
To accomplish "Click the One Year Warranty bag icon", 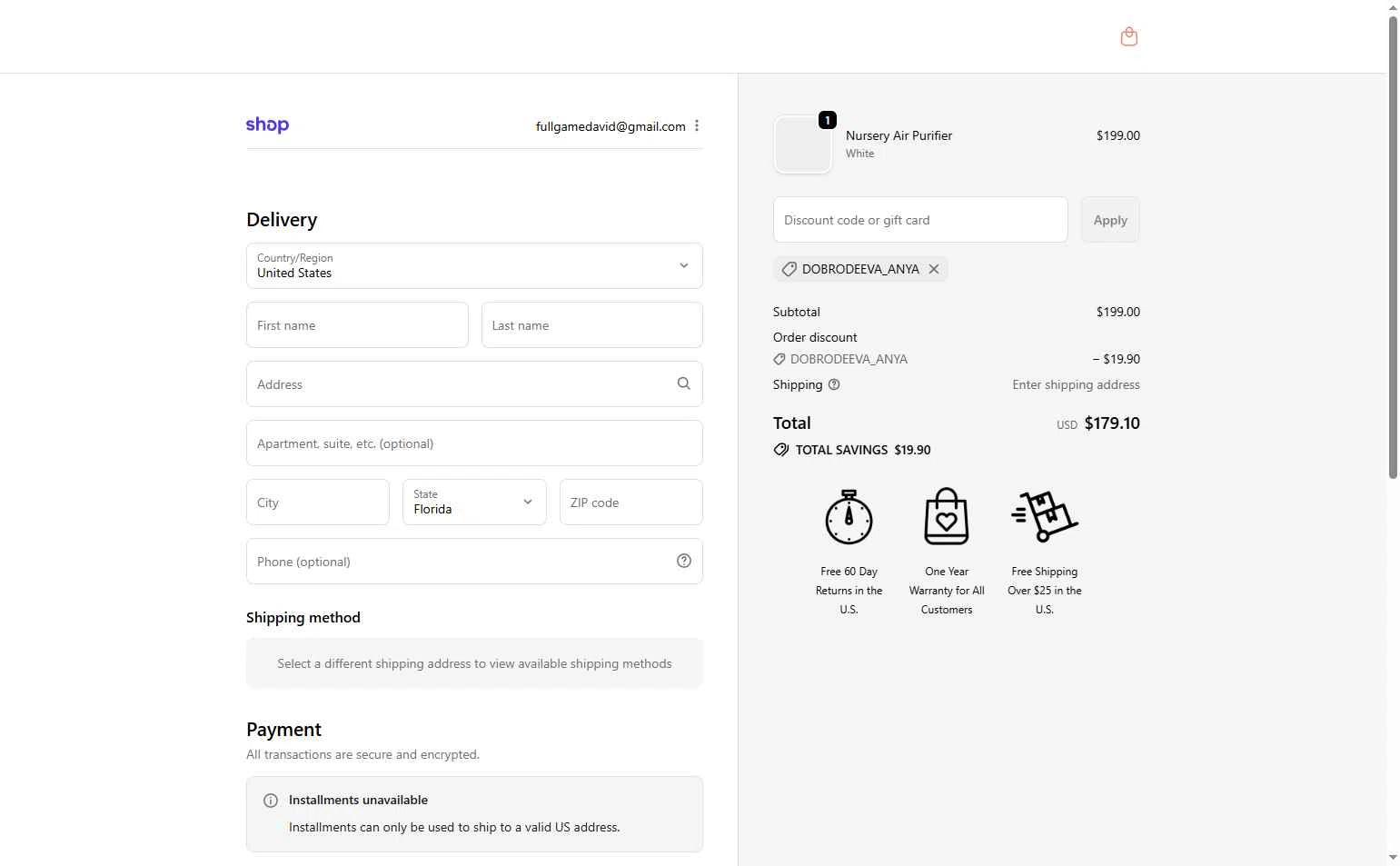I will [x=946, y=517].
